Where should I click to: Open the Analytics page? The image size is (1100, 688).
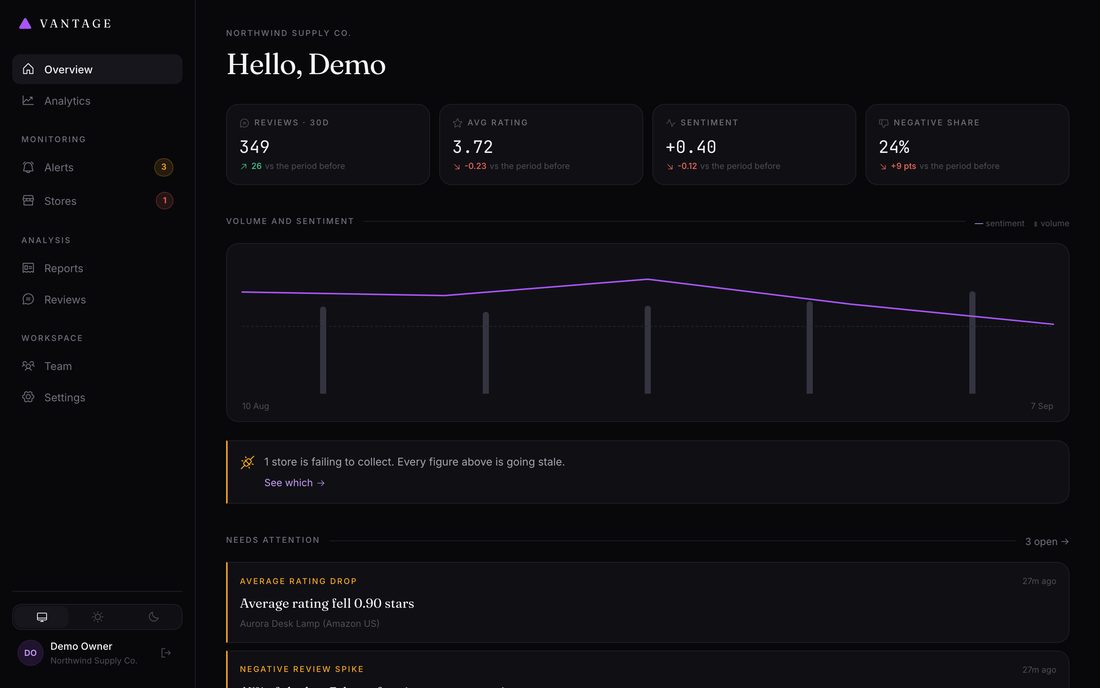[x=98, y=100]
